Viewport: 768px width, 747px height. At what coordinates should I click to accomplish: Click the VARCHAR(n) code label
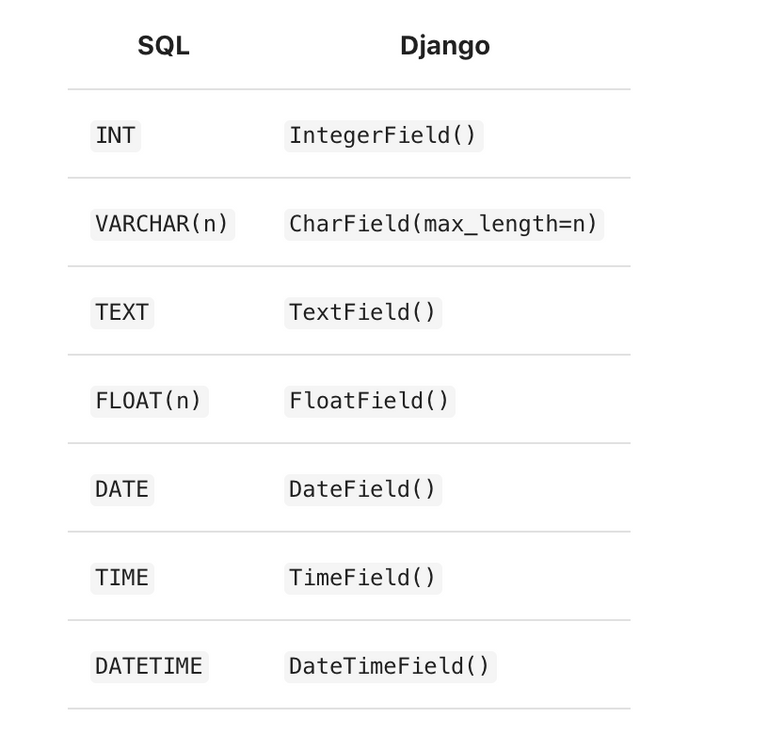point(163,224)
